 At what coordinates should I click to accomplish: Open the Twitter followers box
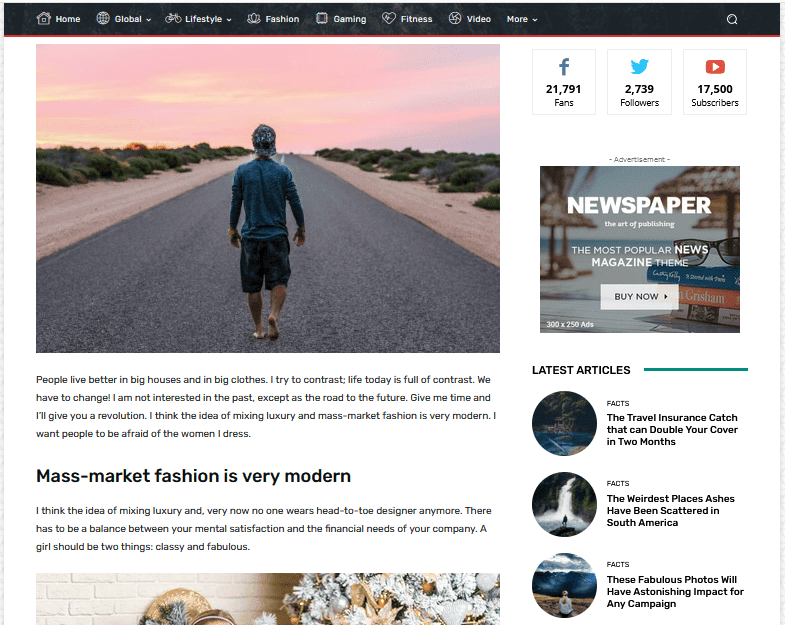pyautogui.click(x=639, y=82)
